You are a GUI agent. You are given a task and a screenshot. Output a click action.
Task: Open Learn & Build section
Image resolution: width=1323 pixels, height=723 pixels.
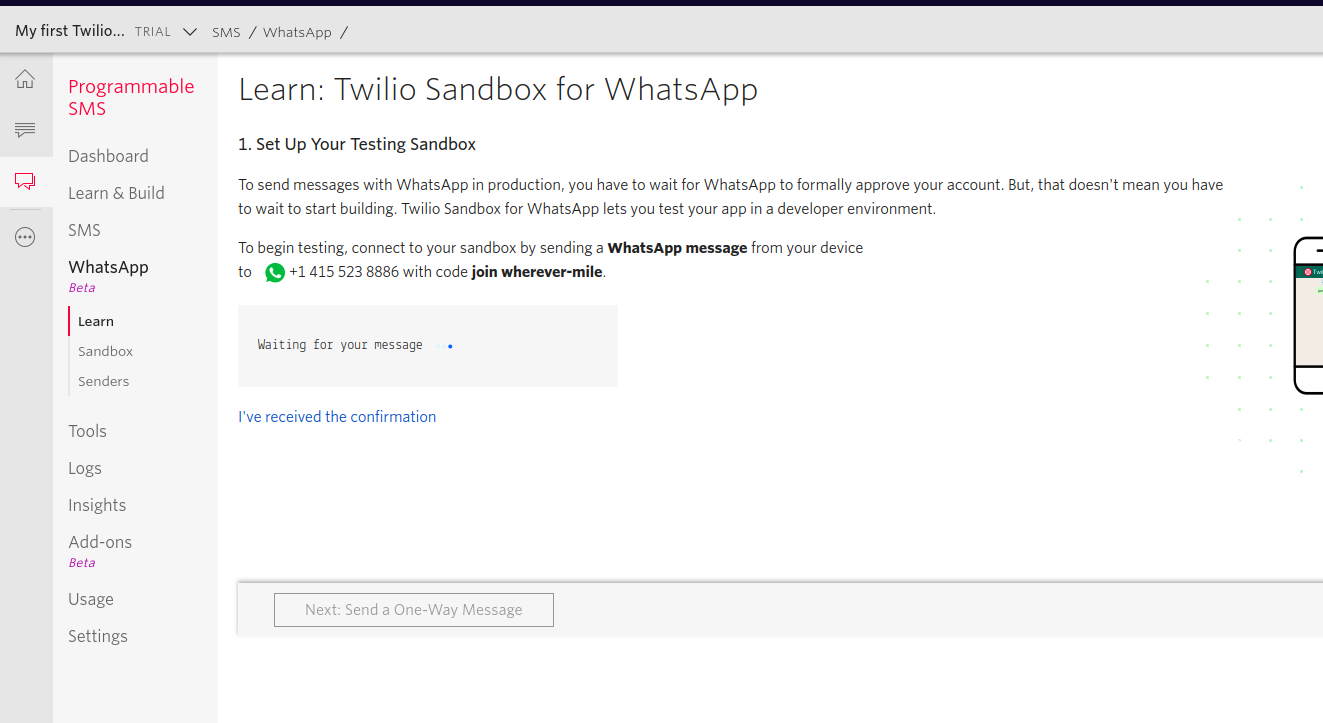click(116, 193)
